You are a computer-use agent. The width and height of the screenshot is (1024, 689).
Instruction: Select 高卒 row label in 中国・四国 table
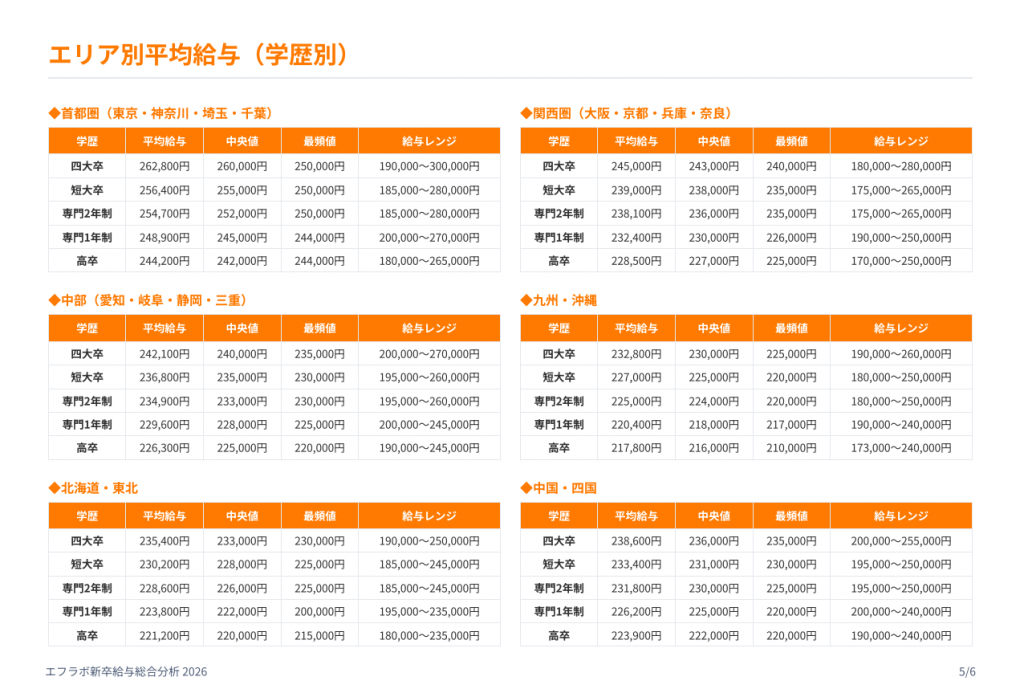(558, 635)
